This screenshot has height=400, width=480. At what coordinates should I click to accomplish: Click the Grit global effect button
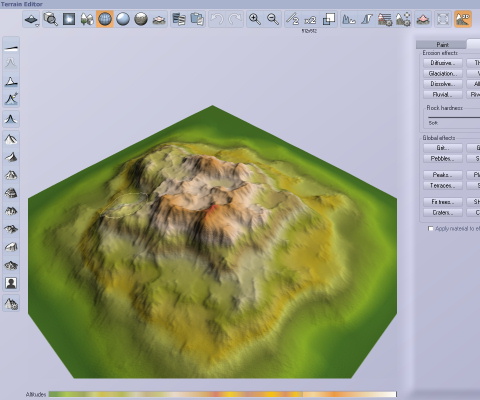(443, 148)
